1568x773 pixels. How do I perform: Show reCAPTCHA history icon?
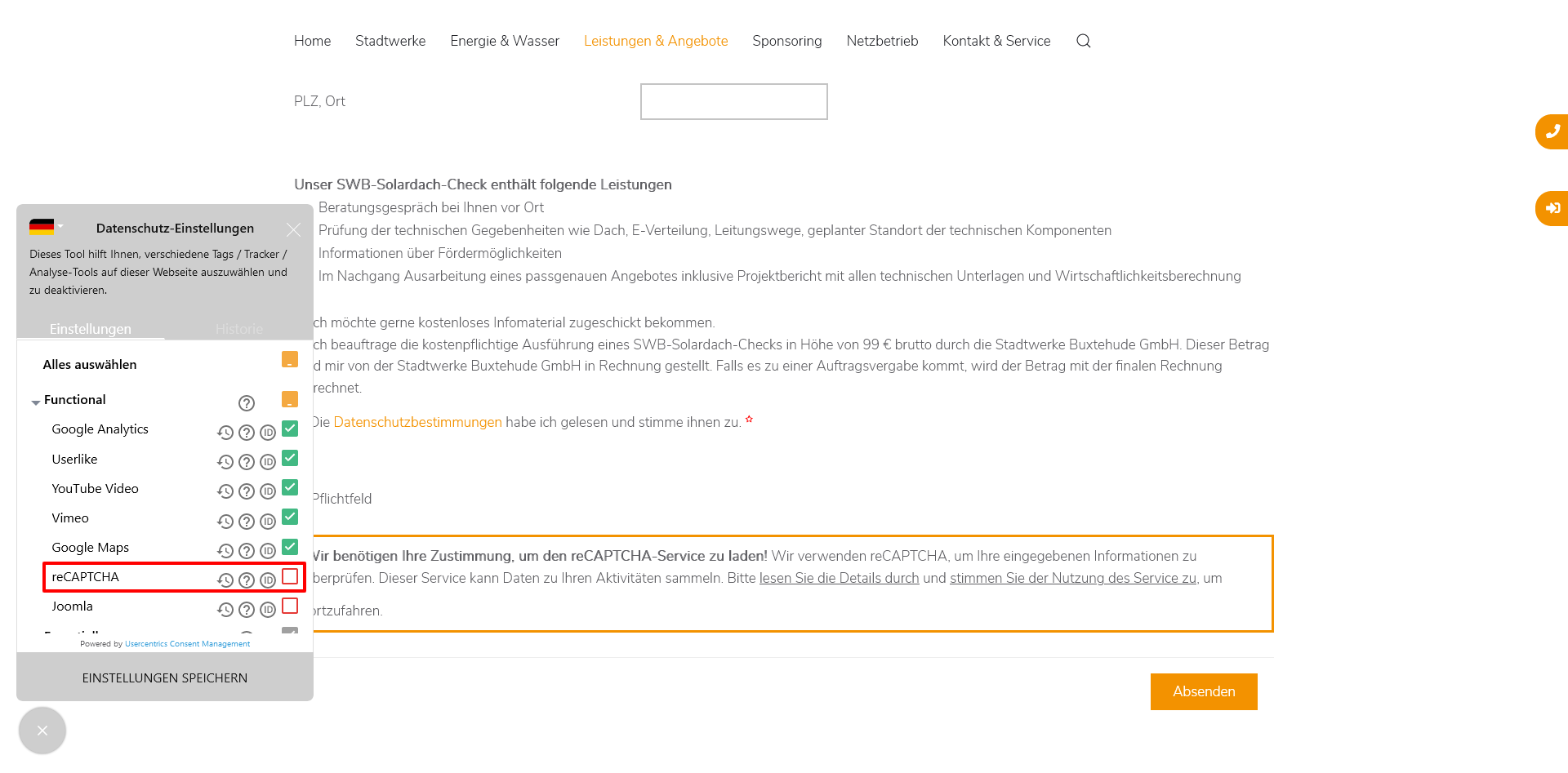point(225,580)
